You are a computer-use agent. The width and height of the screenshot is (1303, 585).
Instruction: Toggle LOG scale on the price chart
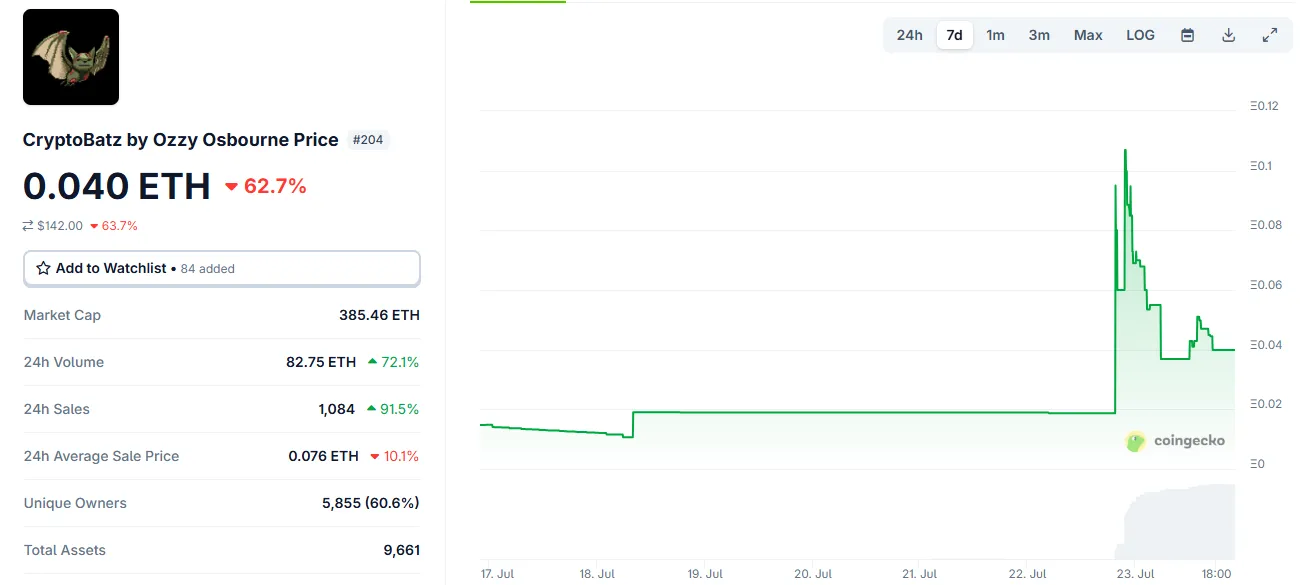[1140, 34]
